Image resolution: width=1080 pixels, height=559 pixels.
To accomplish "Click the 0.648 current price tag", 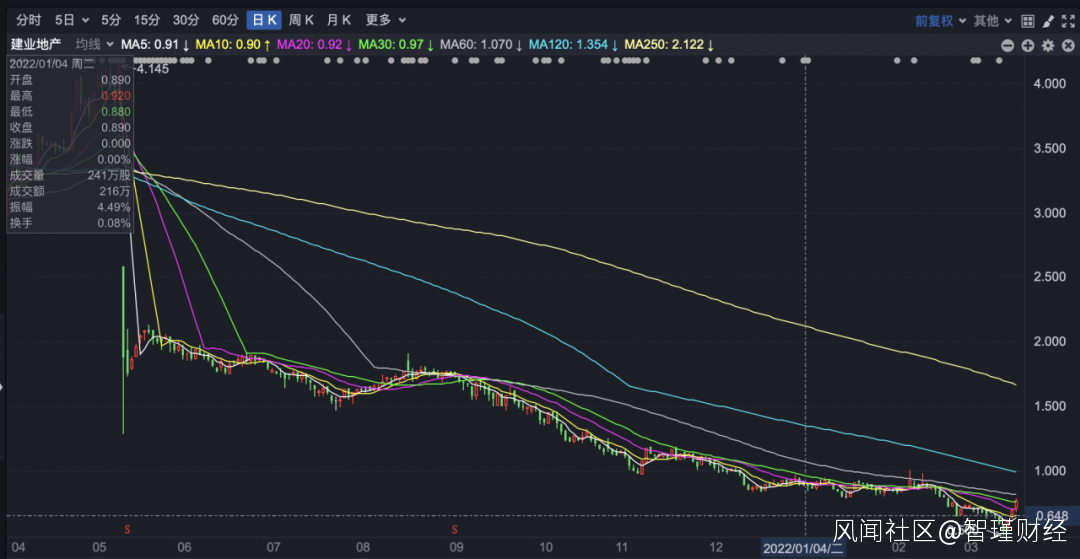I will (x=1052, y=515).
